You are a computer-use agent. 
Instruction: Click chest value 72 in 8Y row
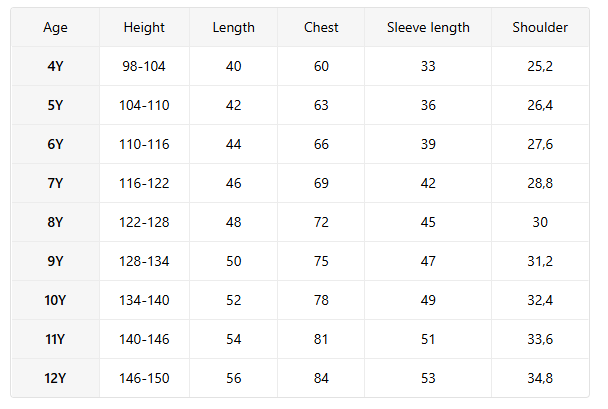321,222
